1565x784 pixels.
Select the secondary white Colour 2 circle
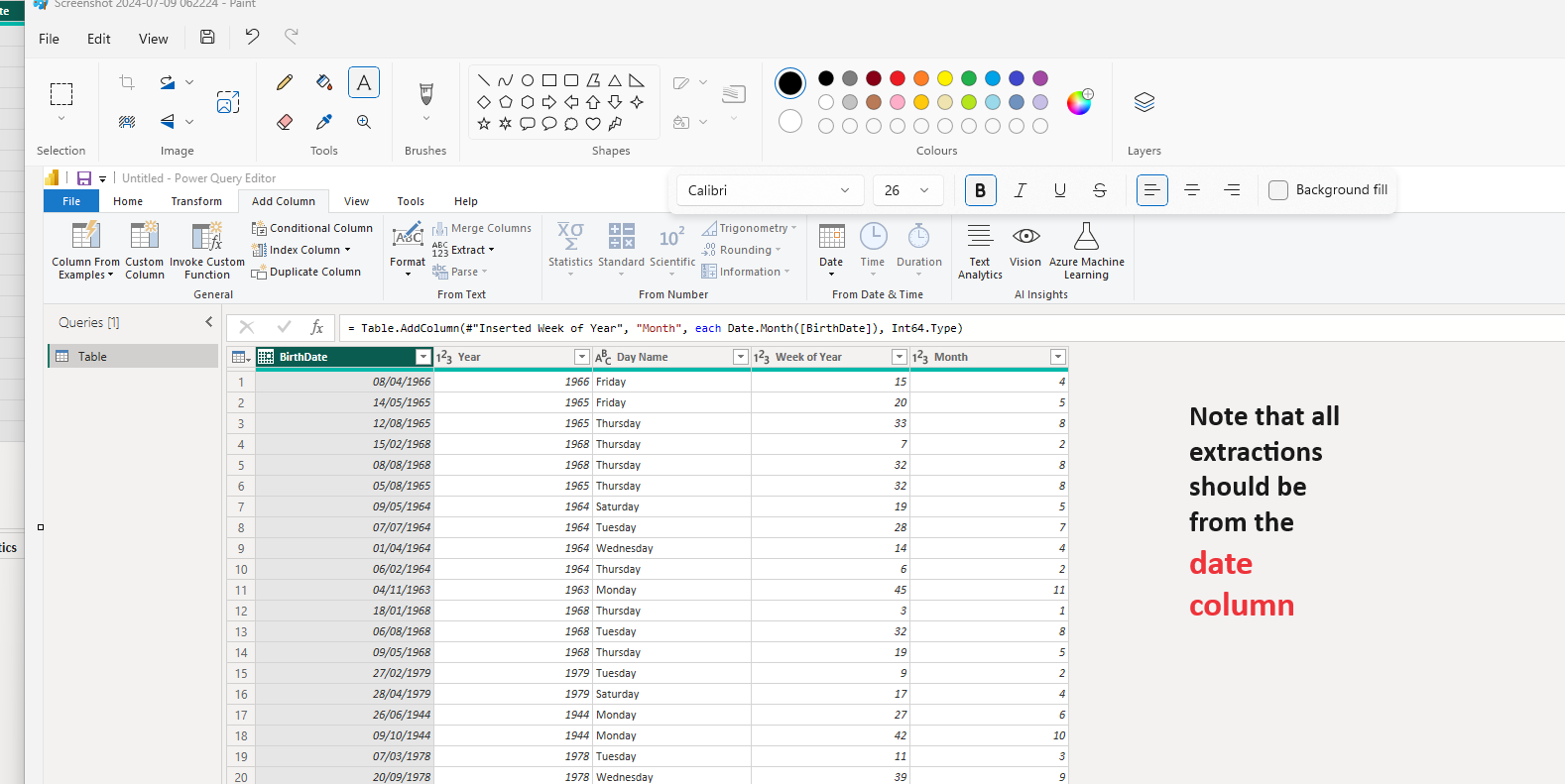pyautogui.click(x=790, y=121)
